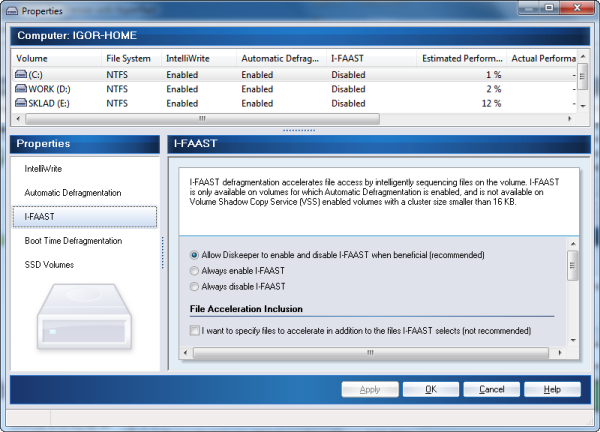This screenshot has height=432, width=600.
Task: Click volume list scroll down arrow
Action: point(583,106)
